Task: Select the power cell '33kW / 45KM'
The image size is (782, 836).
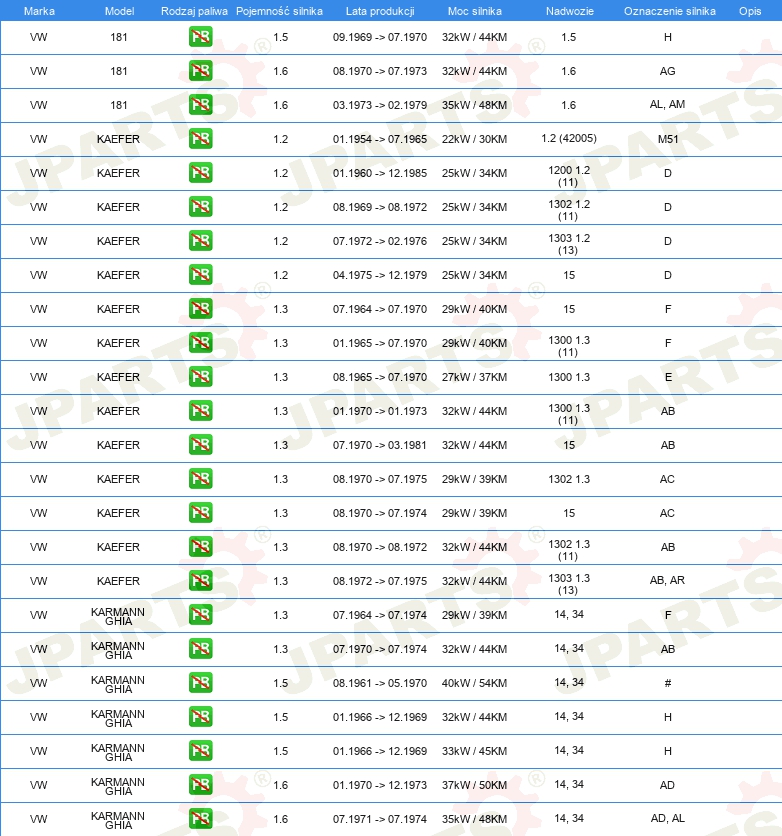Action: (474, 751)
